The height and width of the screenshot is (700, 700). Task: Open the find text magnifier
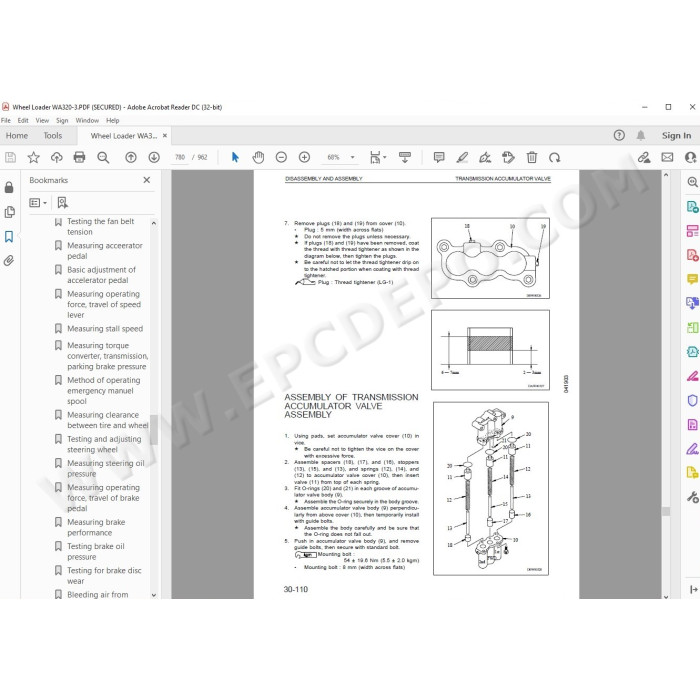tap(103, 157)
